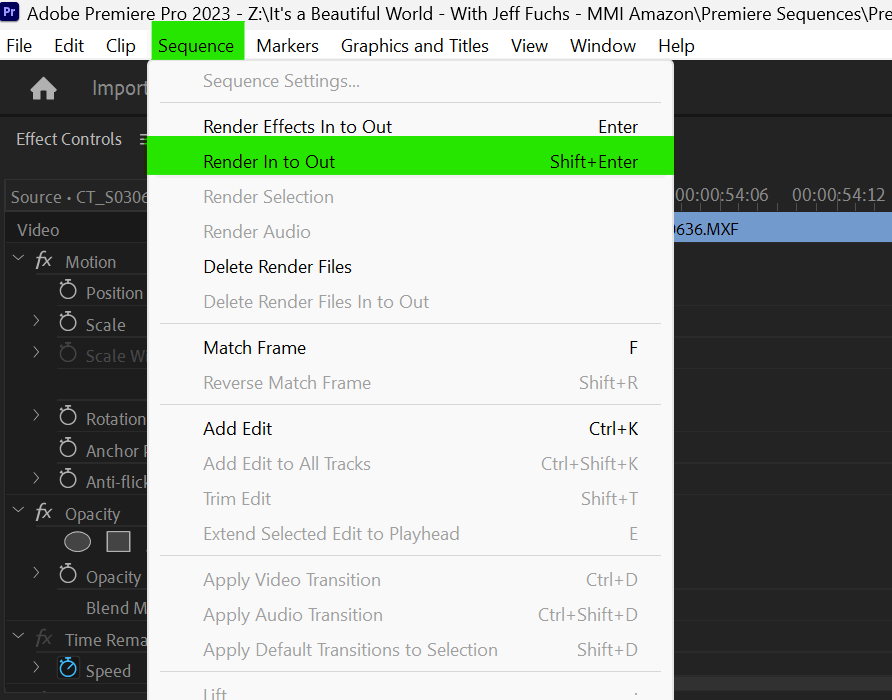The image size is (892, 700).
Task: Open the Clip menu
Action: pyautogui.click(x=121, y=46)
